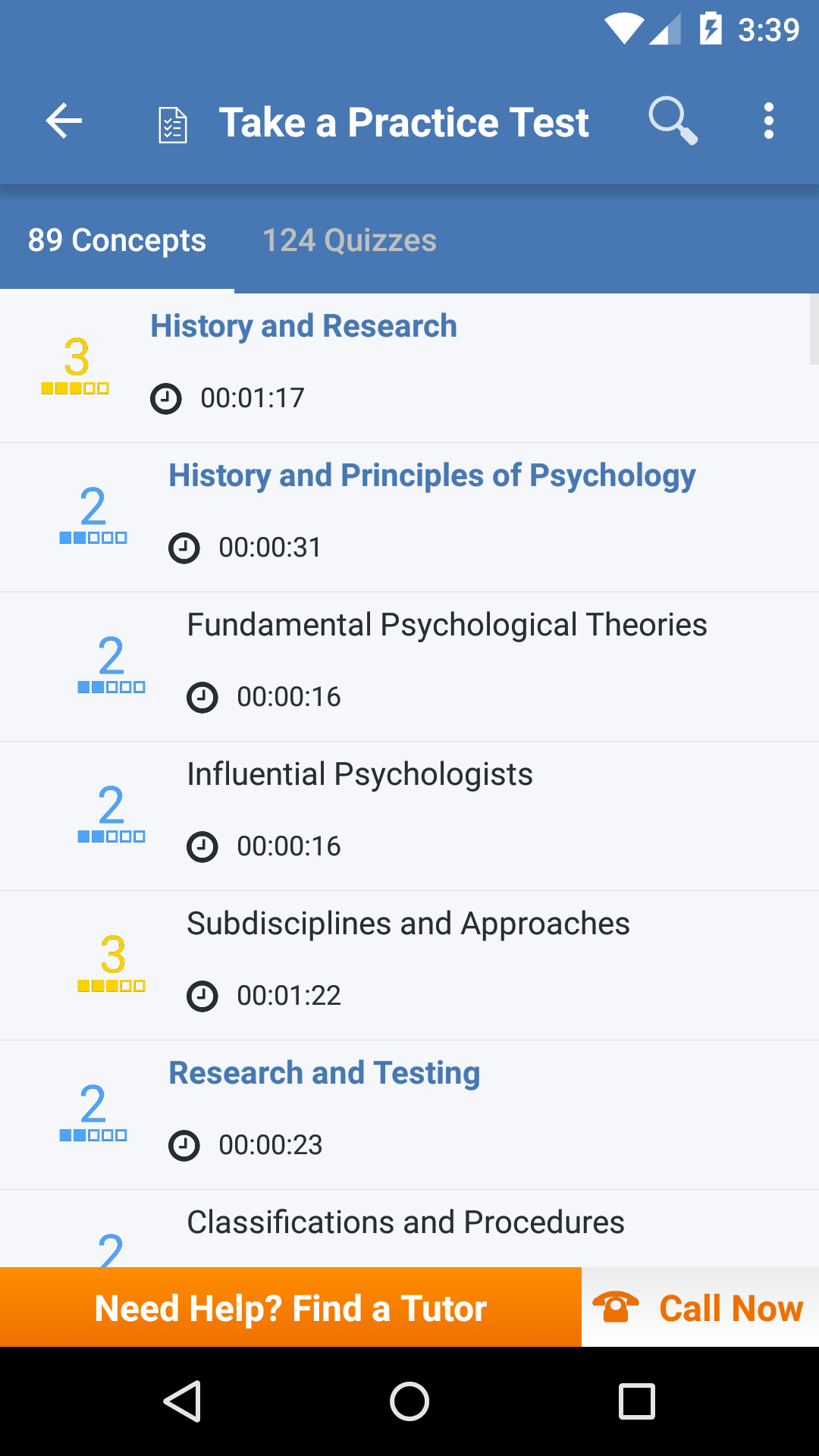Click Need Help? Find a Tutor banner
The width and height of the screenshot is (819, 1456).
coord(290,1307)
